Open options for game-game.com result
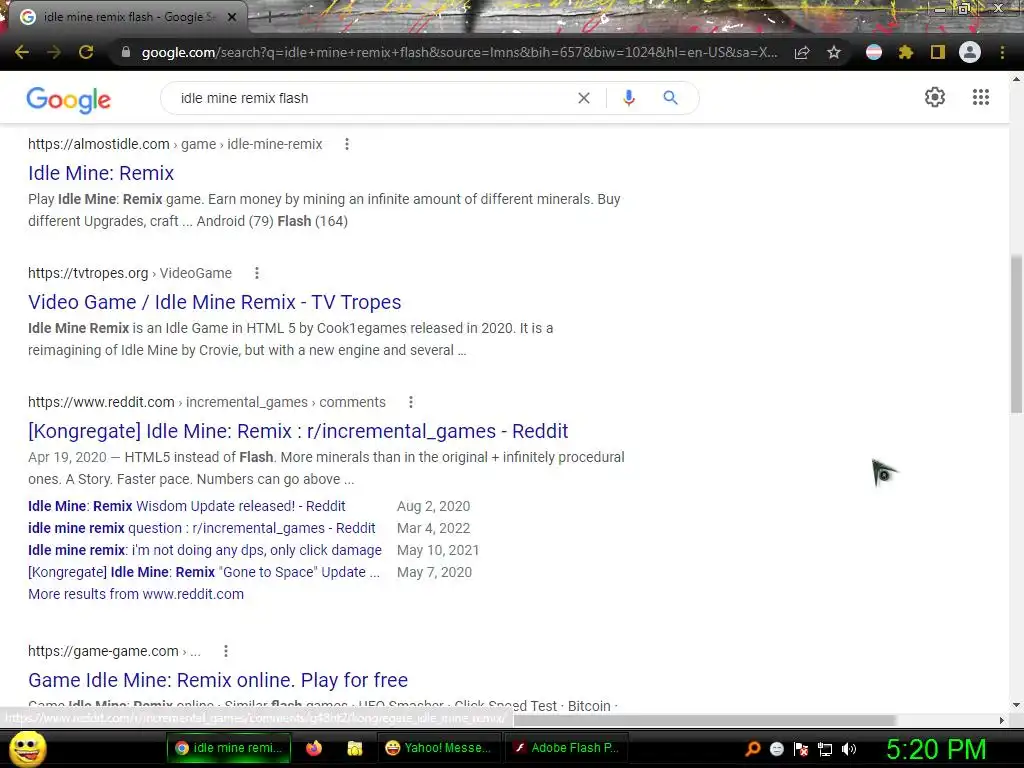Screen dimensions: 1024x768 click(x=226, y=651)
